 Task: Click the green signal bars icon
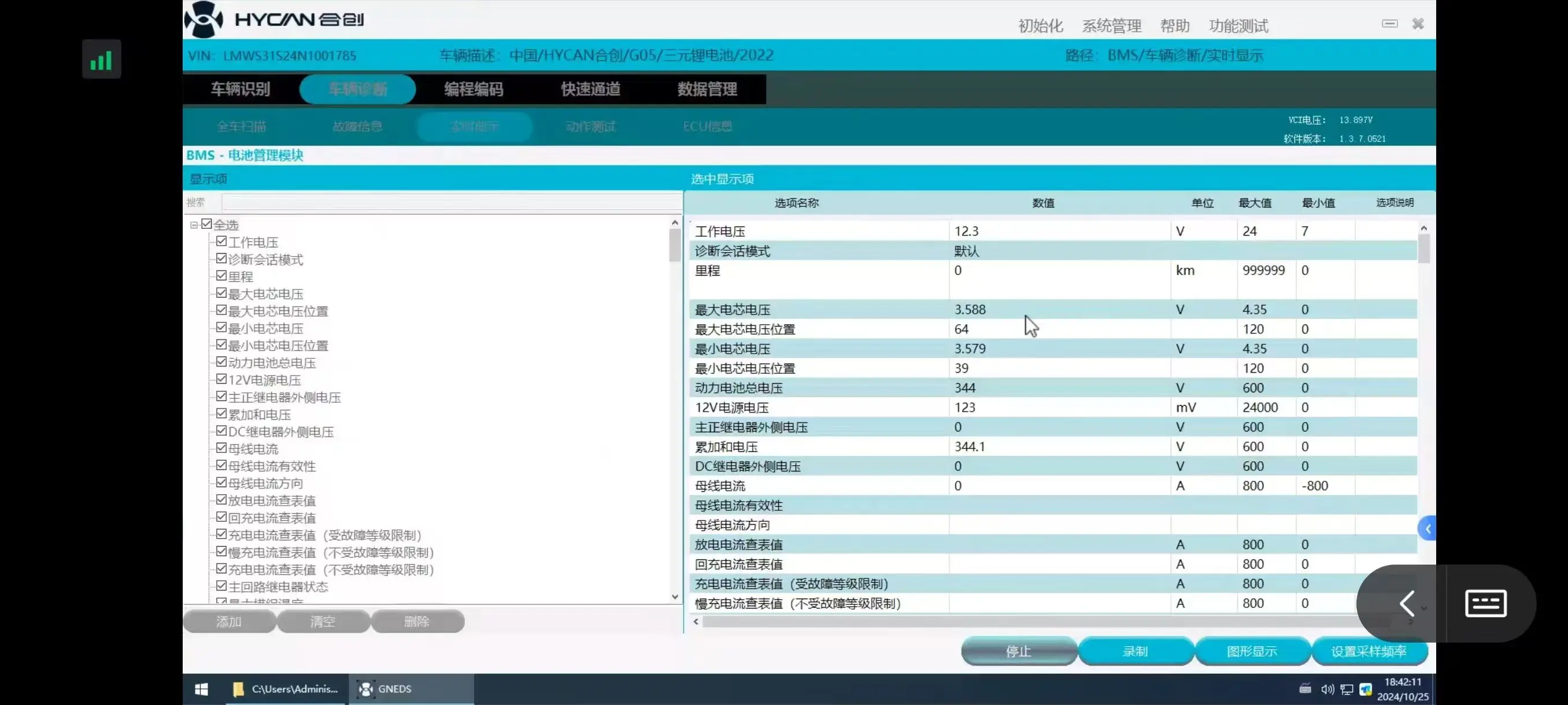click(x=101, y=60)
